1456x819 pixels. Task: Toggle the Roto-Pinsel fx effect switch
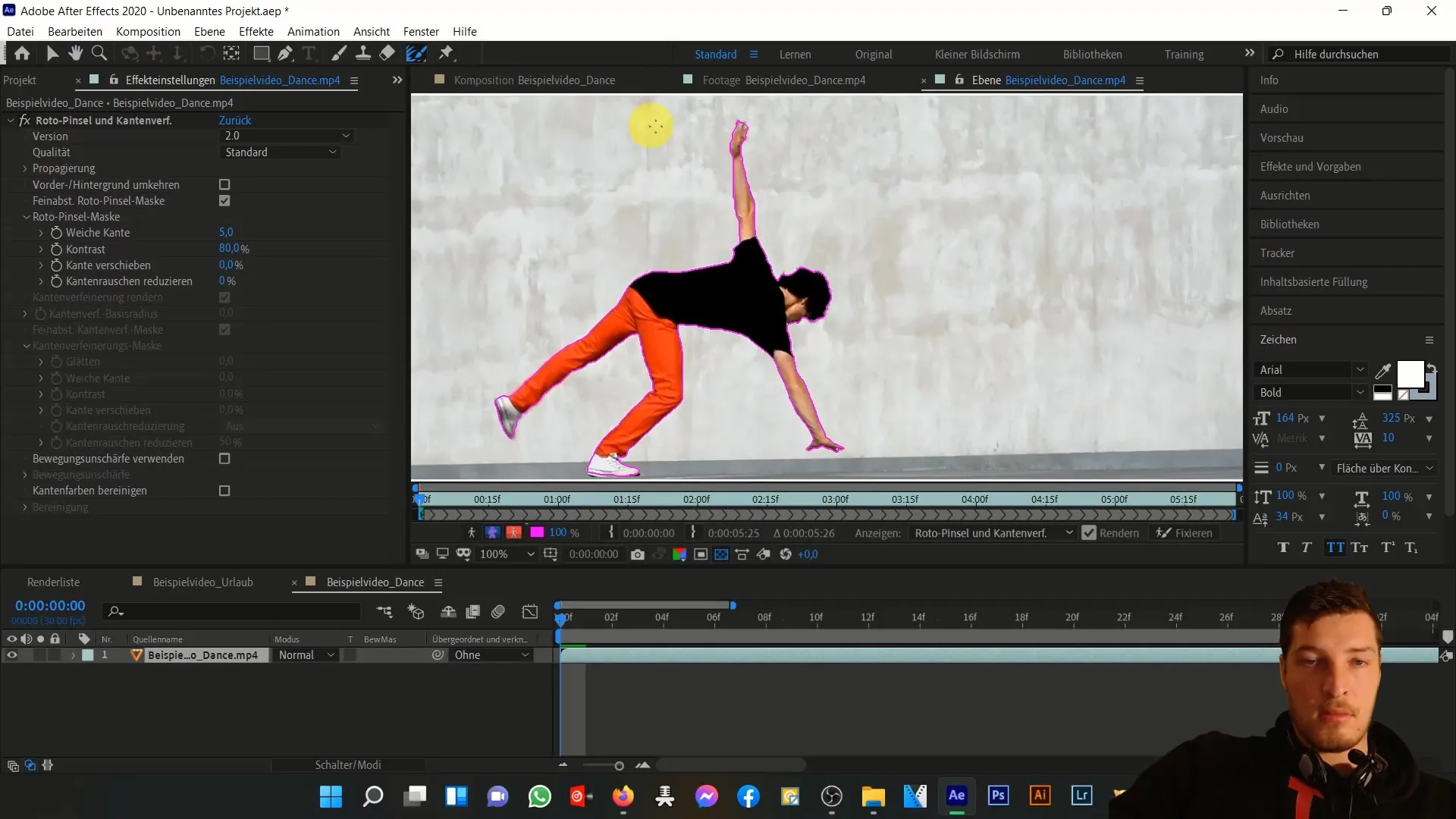pos(25,121)
